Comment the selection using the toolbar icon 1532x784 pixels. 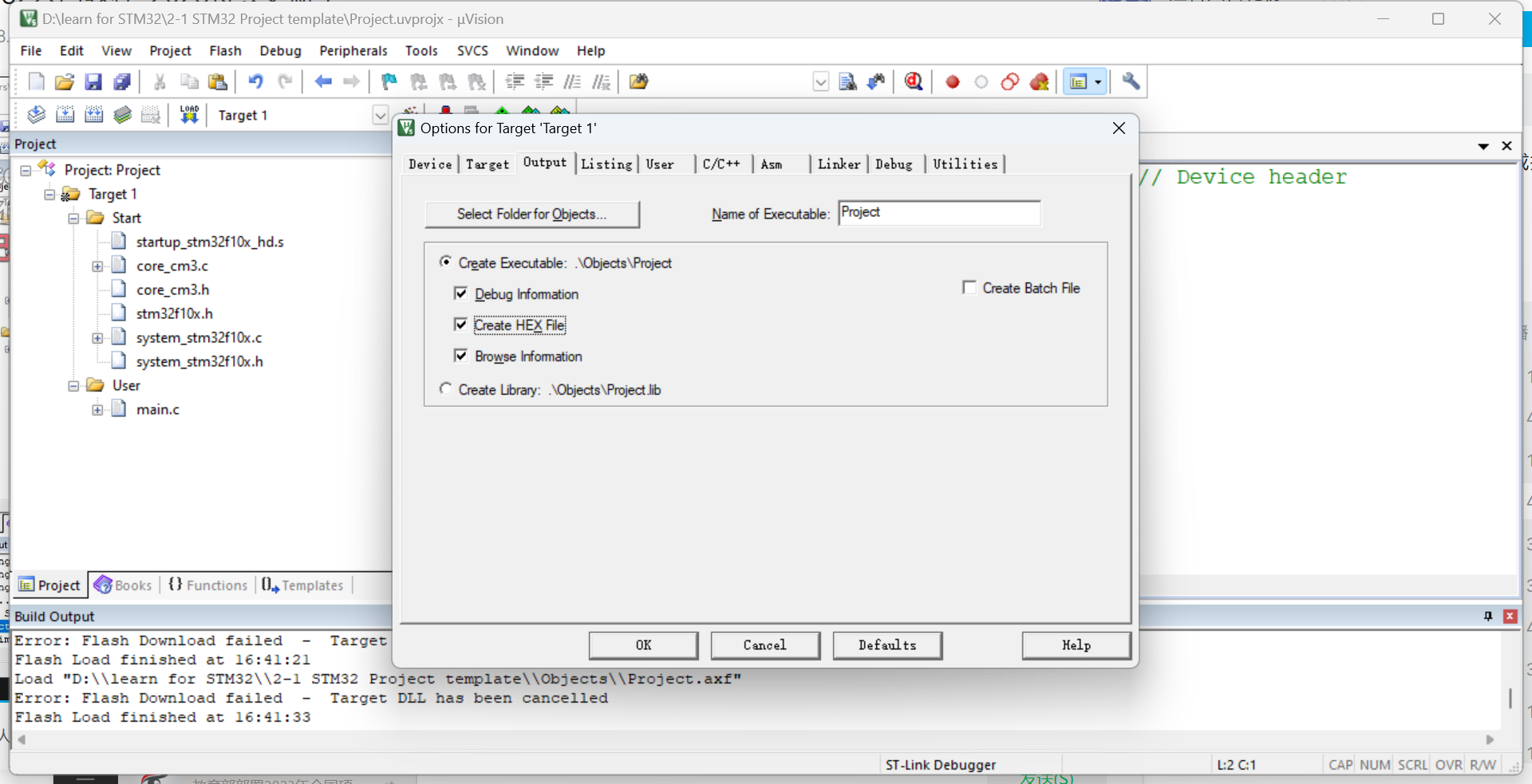[573, 81]
